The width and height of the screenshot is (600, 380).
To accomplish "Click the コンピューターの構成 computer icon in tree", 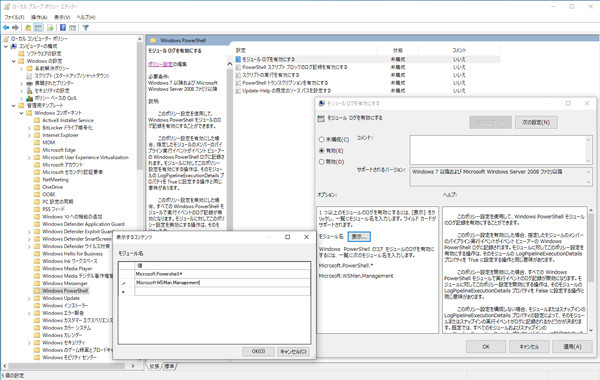I will (x=14, y=46).
